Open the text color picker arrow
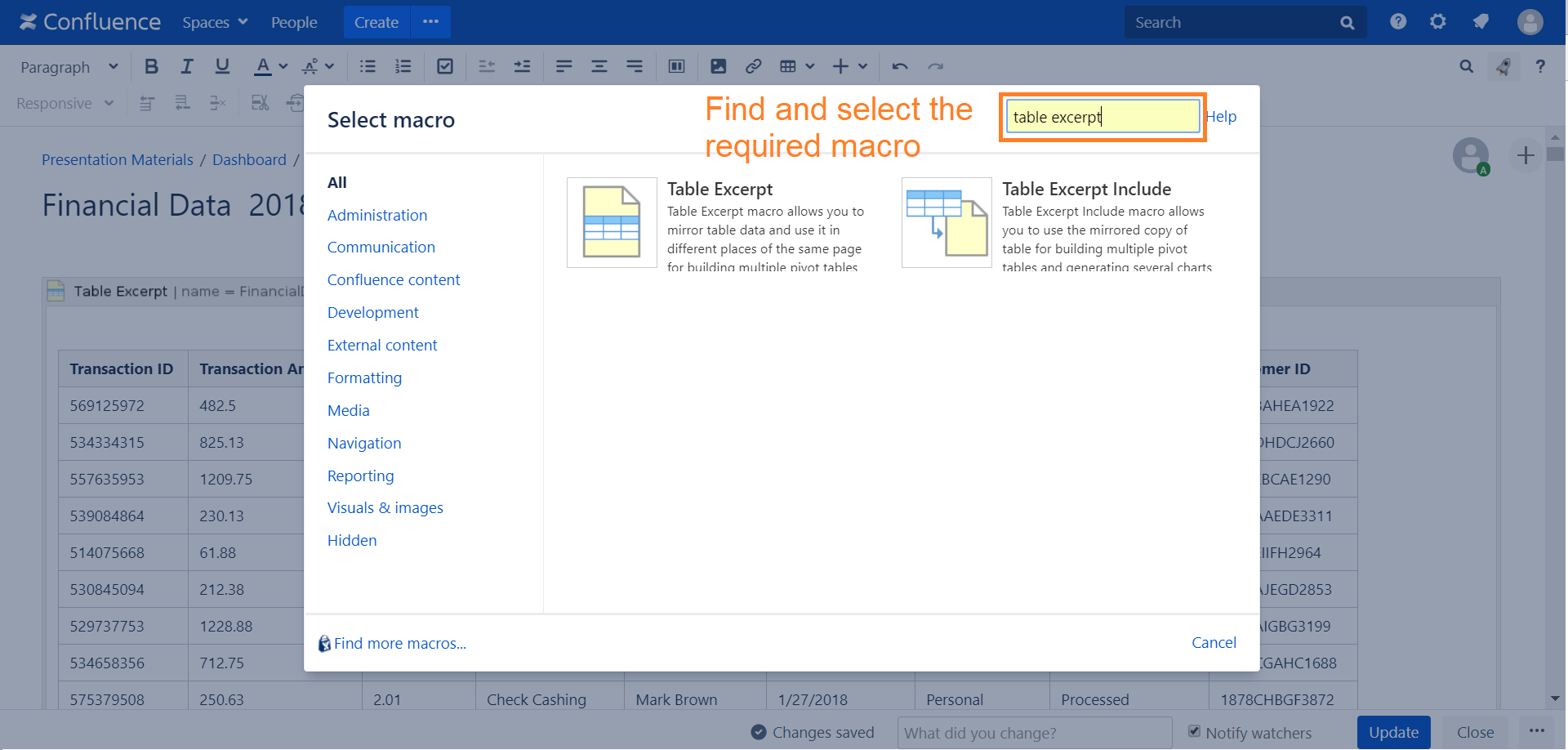 tap(283, 67)
